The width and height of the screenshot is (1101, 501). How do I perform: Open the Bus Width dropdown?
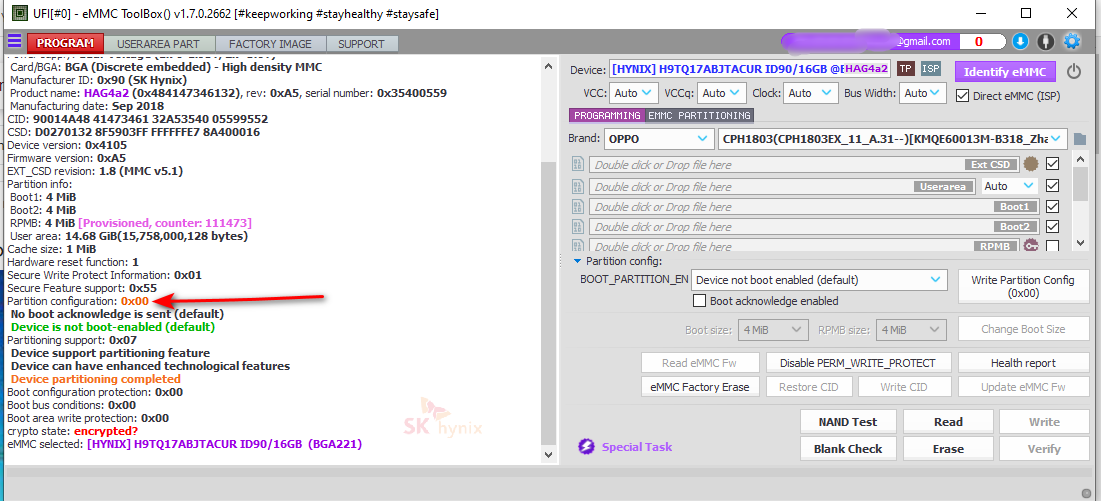point(923,93)
